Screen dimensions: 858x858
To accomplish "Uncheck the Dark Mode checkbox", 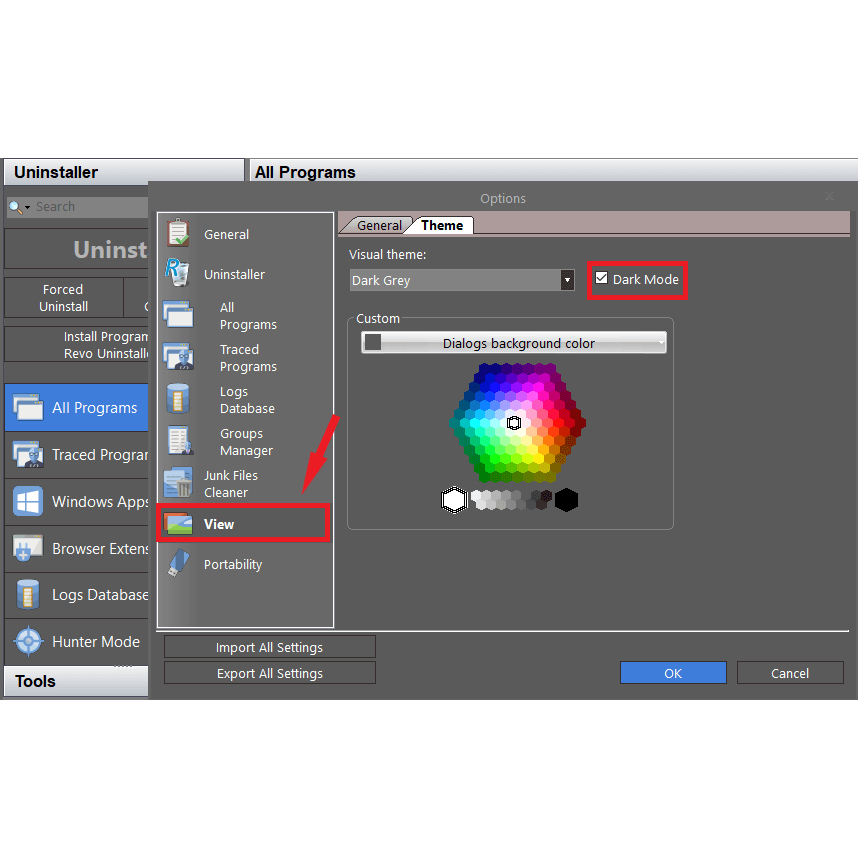I will [x=601, y=278].
